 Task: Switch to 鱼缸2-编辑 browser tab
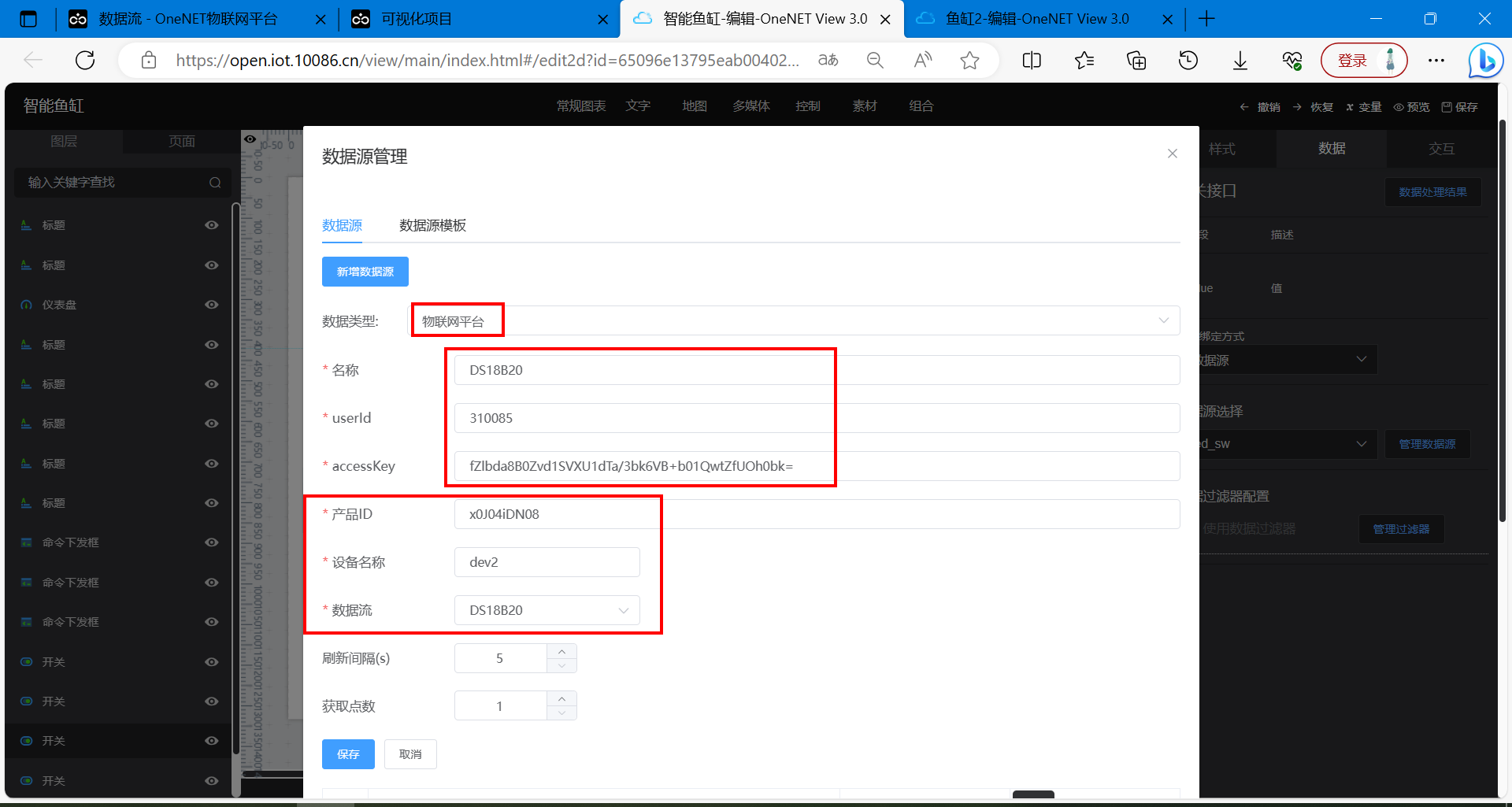[1037, 19]
